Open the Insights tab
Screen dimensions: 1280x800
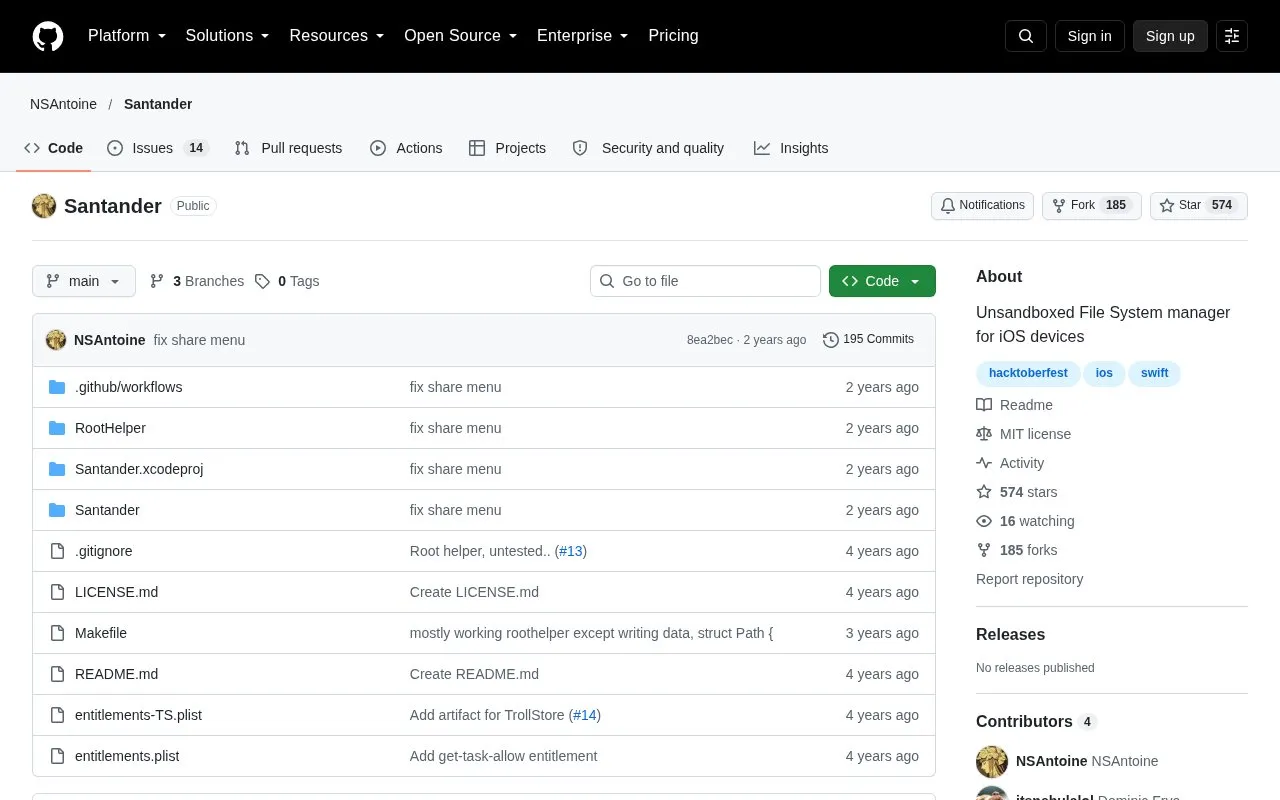pos(791,148)
